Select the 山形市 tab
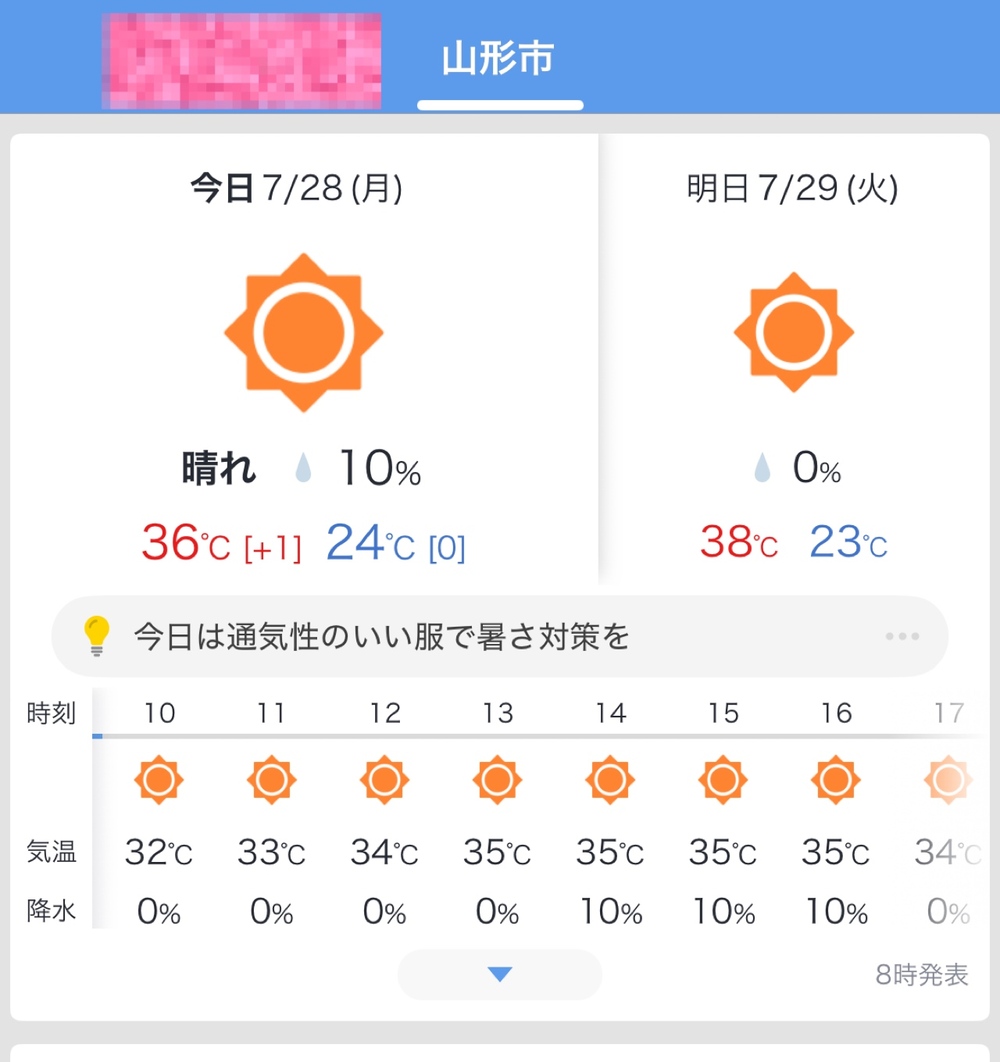Image resolution: width=1000 pixels, height=1062 pixels. pyautogui.click(x=499, y=59)
